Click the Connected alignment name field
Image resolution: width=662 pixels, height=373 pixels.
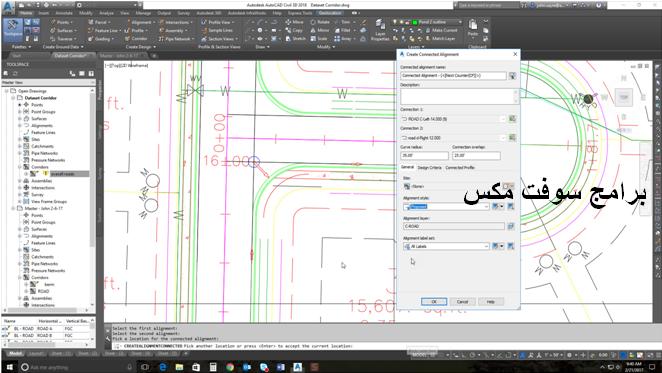453,76
